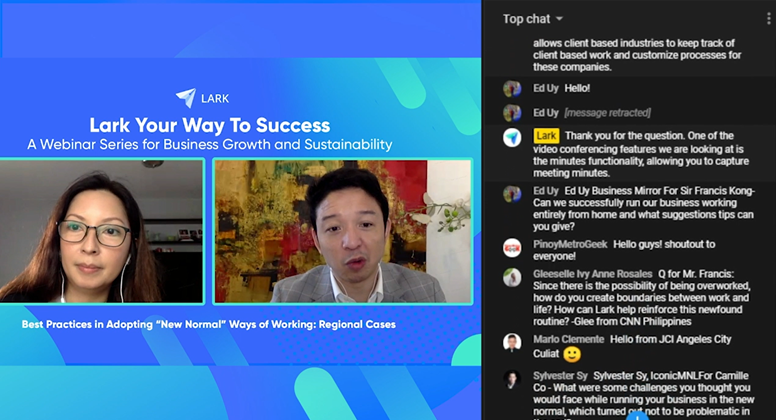This screenshot has width=776, height=420.
Task: Click Ed Uy's avatar beside the Hello! message
Action: point(512,89)
